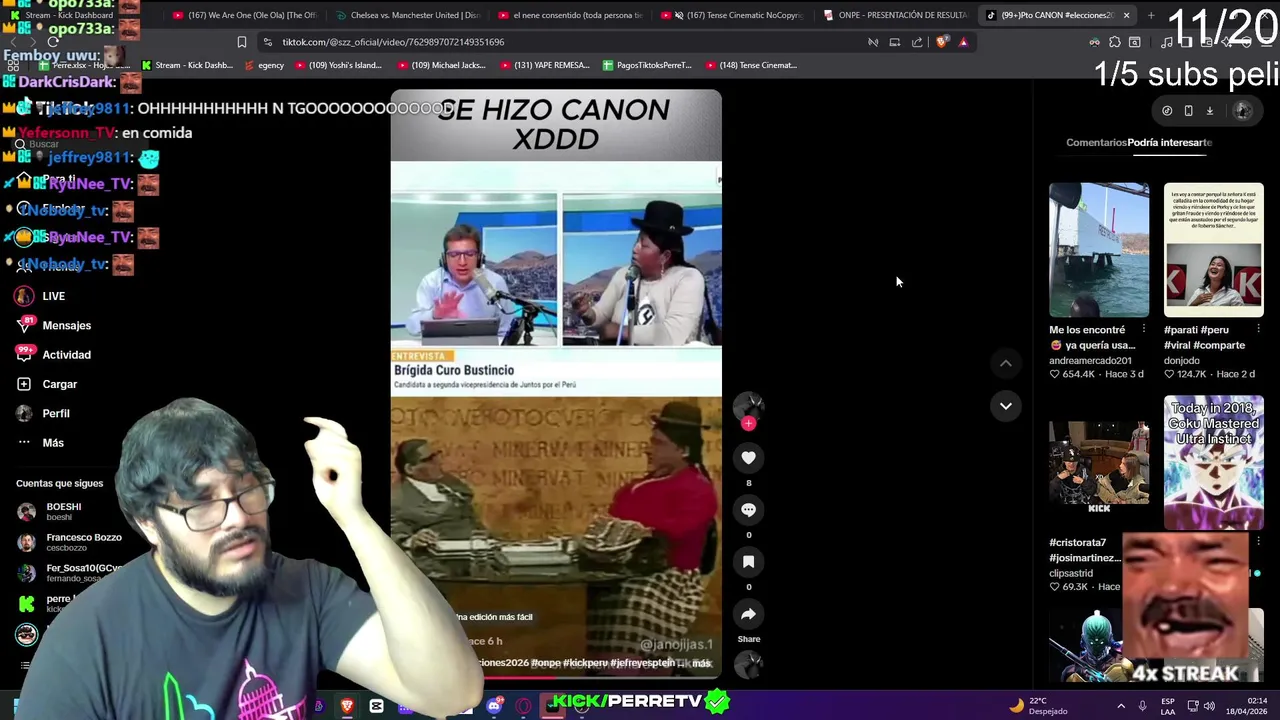Screen dimensions: 1280x720
Task: Follow the creator using the red plus badge
Action: tap(748, 424)
